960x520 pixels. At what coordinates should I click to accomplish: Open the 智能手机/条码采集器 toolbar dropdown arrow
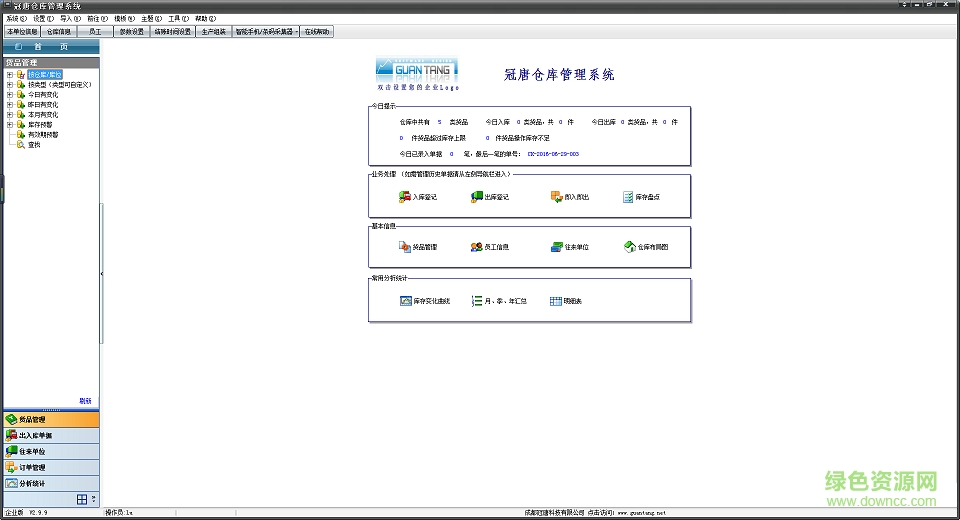point(297,32)
